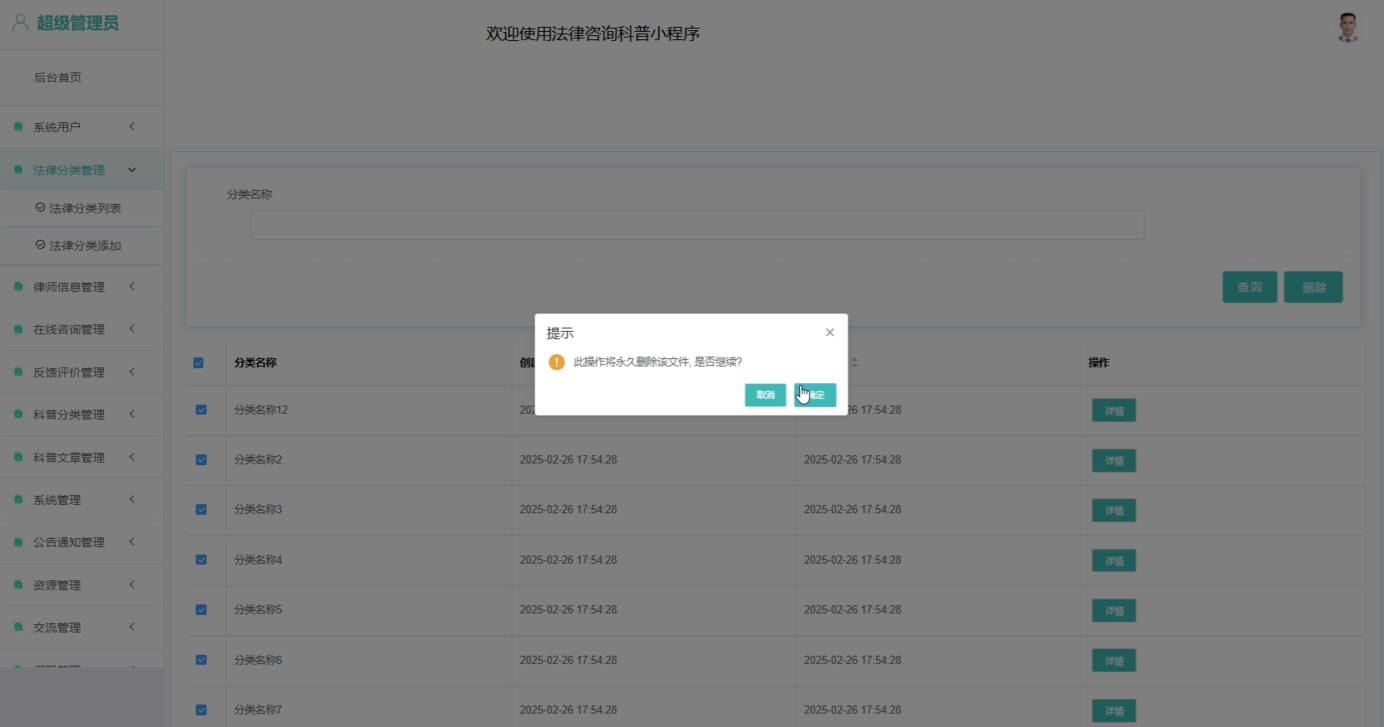
Task: Open the admin avatar in the top-right corner
Action: click(1348, 28)
